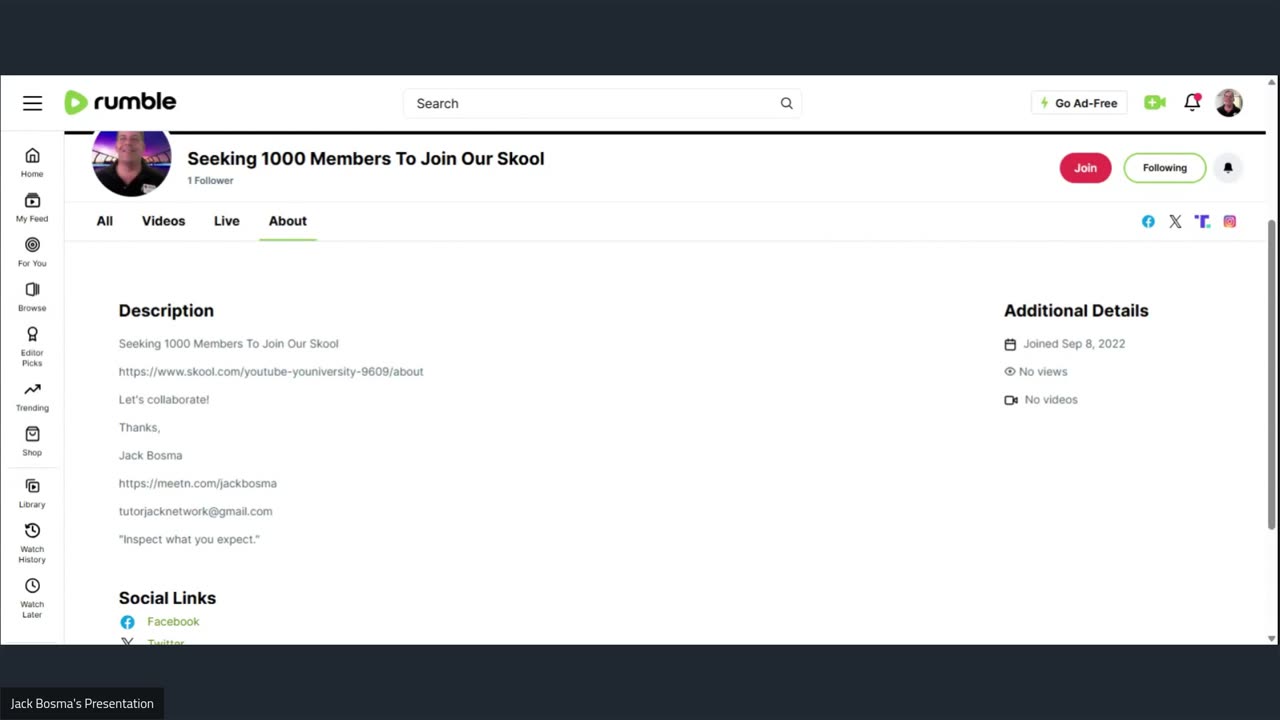Open Editor Picks in sidebar
The height and width of the screenshot is (720, 1280).
pyautogui.click(x=32, y=346)
